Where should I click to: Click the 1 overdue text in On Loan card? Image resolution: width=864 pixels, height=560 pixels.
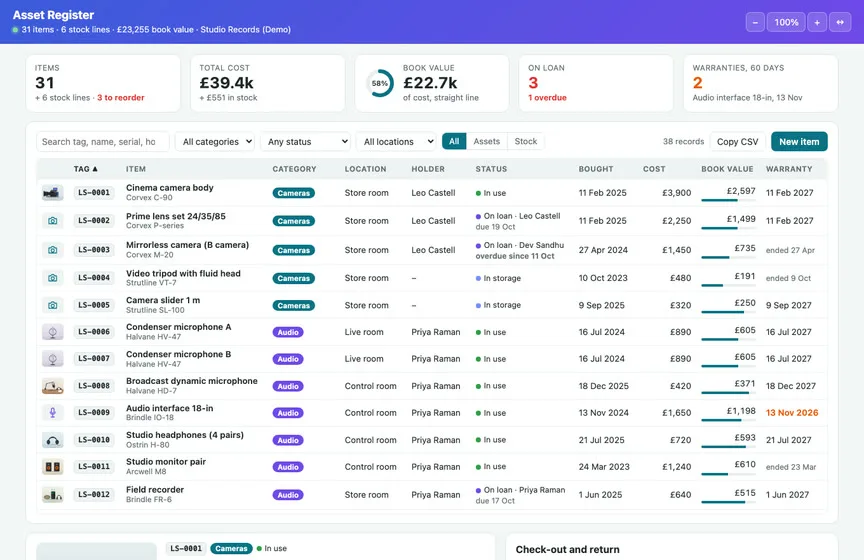click(547, 98)
